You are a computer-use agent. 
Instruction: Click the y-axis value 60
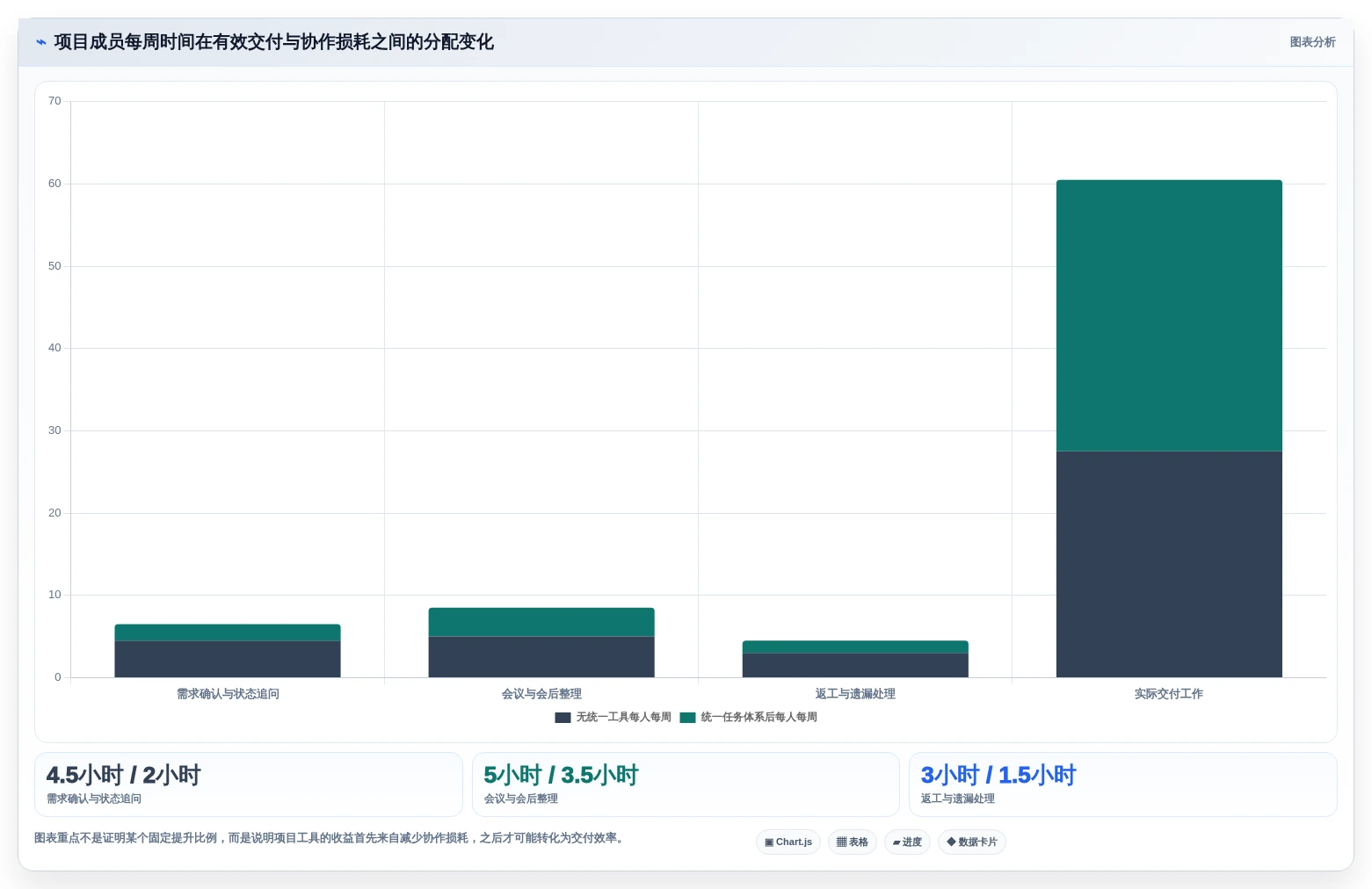tap(54, 184)
